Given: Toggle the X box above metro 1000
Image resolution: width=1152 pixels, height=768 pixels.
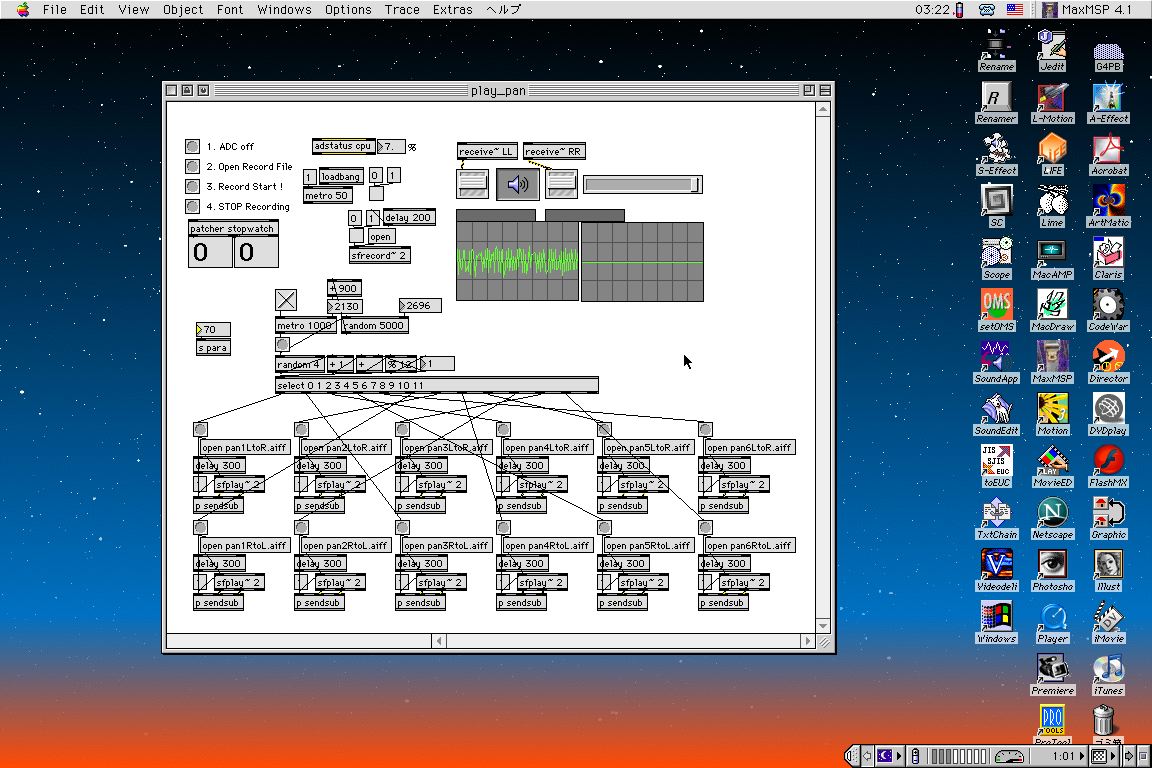Looking at the screenshot, I should click(286, 300).
